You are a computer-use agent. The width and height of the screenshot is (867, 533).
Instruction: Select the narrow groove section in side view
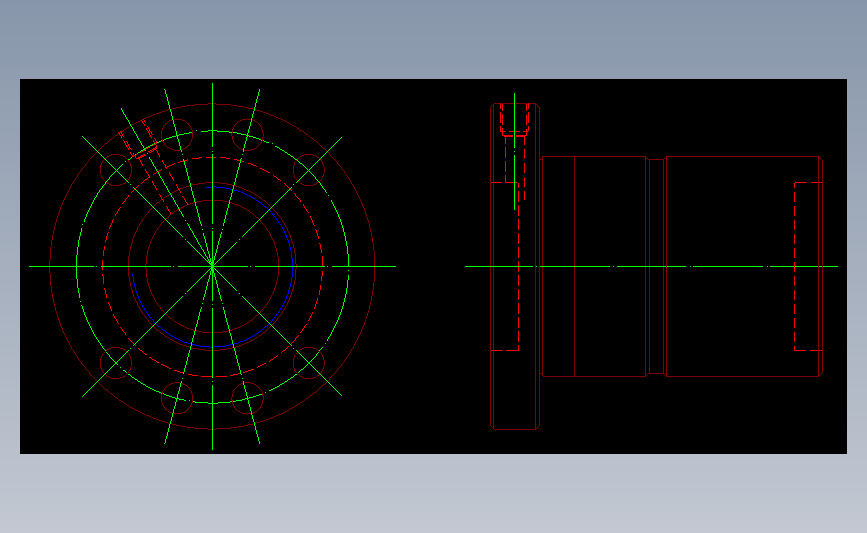[x=656, y=266]
